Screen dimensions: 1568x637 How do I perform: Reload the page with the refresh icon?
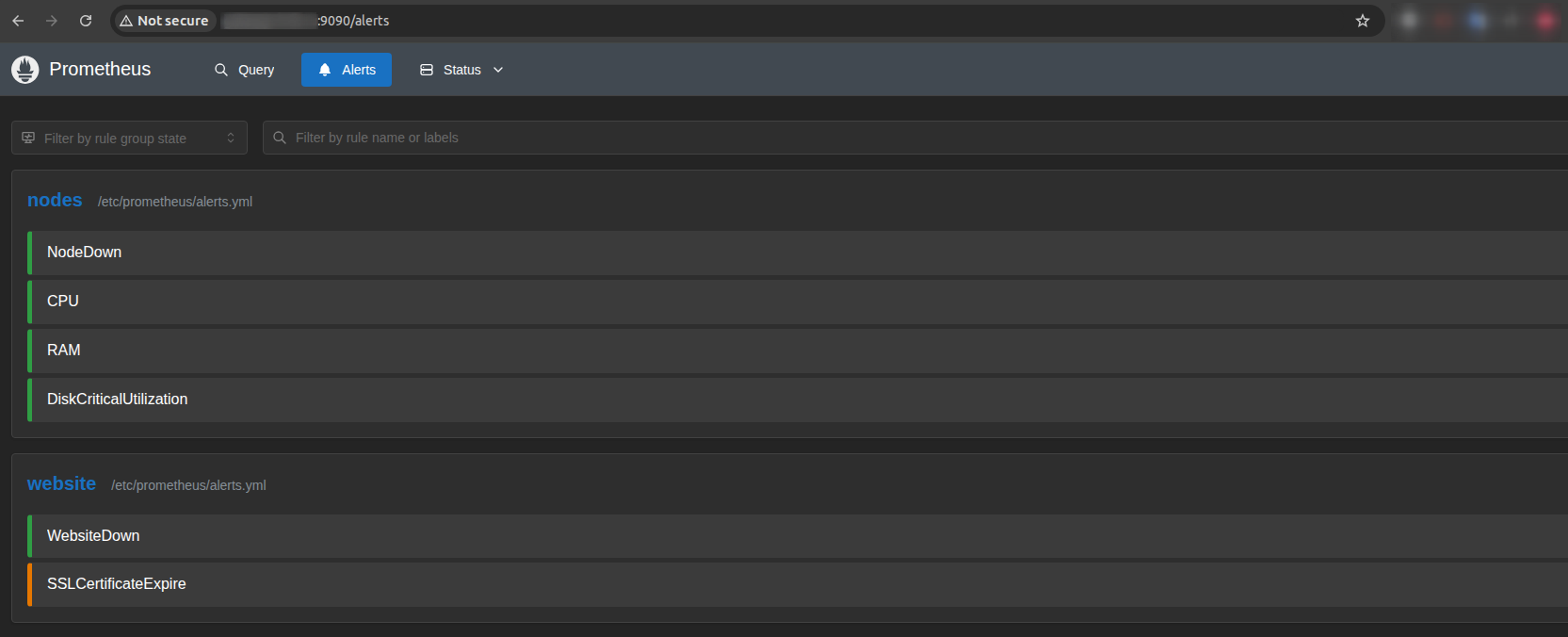[86, 21]
